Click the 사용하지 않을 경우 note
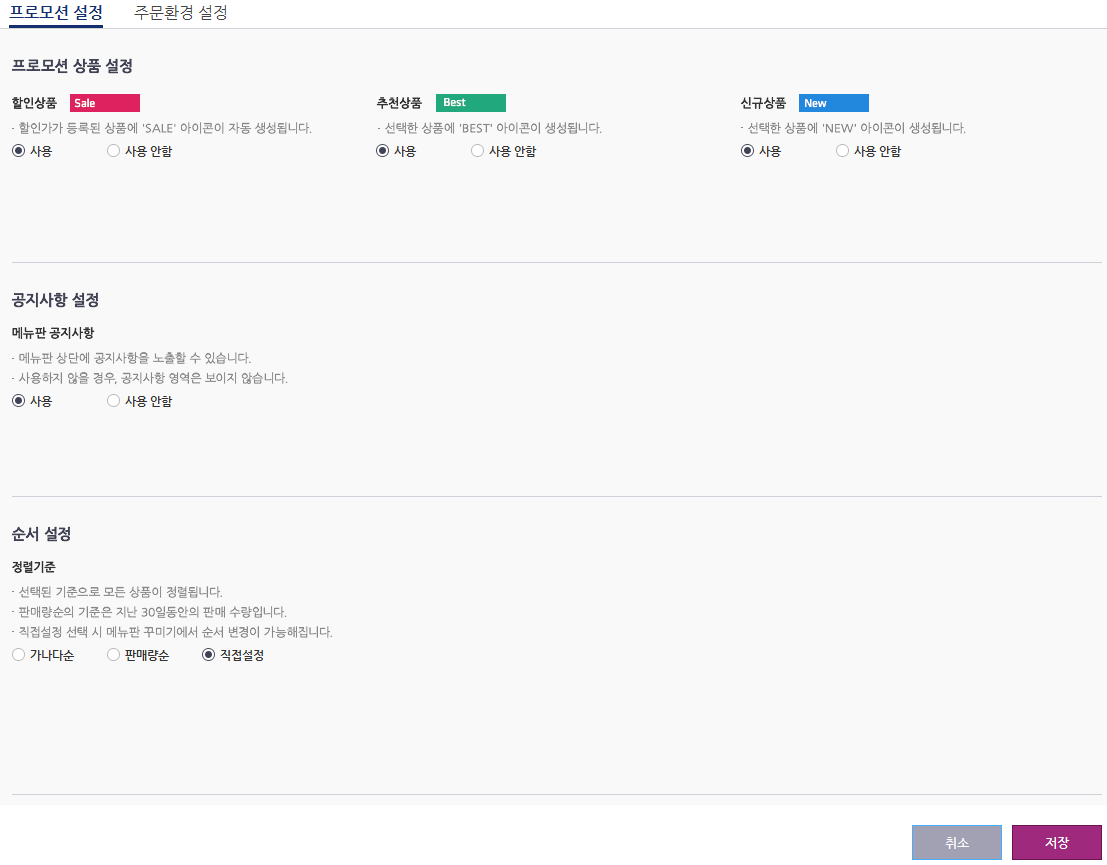Viewport: 1107px width, 865px height. pos(150,378)
